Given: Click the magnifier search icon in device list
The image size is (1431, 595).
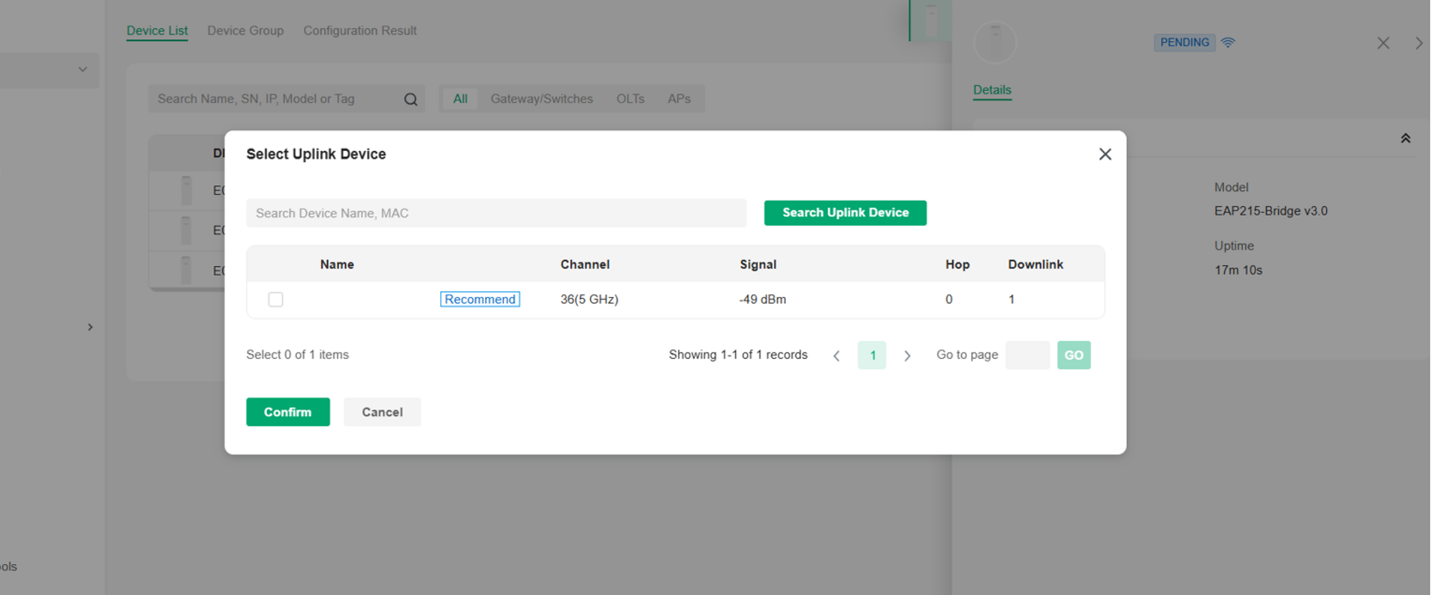Looking at the screenshot, I should point(411,99).
